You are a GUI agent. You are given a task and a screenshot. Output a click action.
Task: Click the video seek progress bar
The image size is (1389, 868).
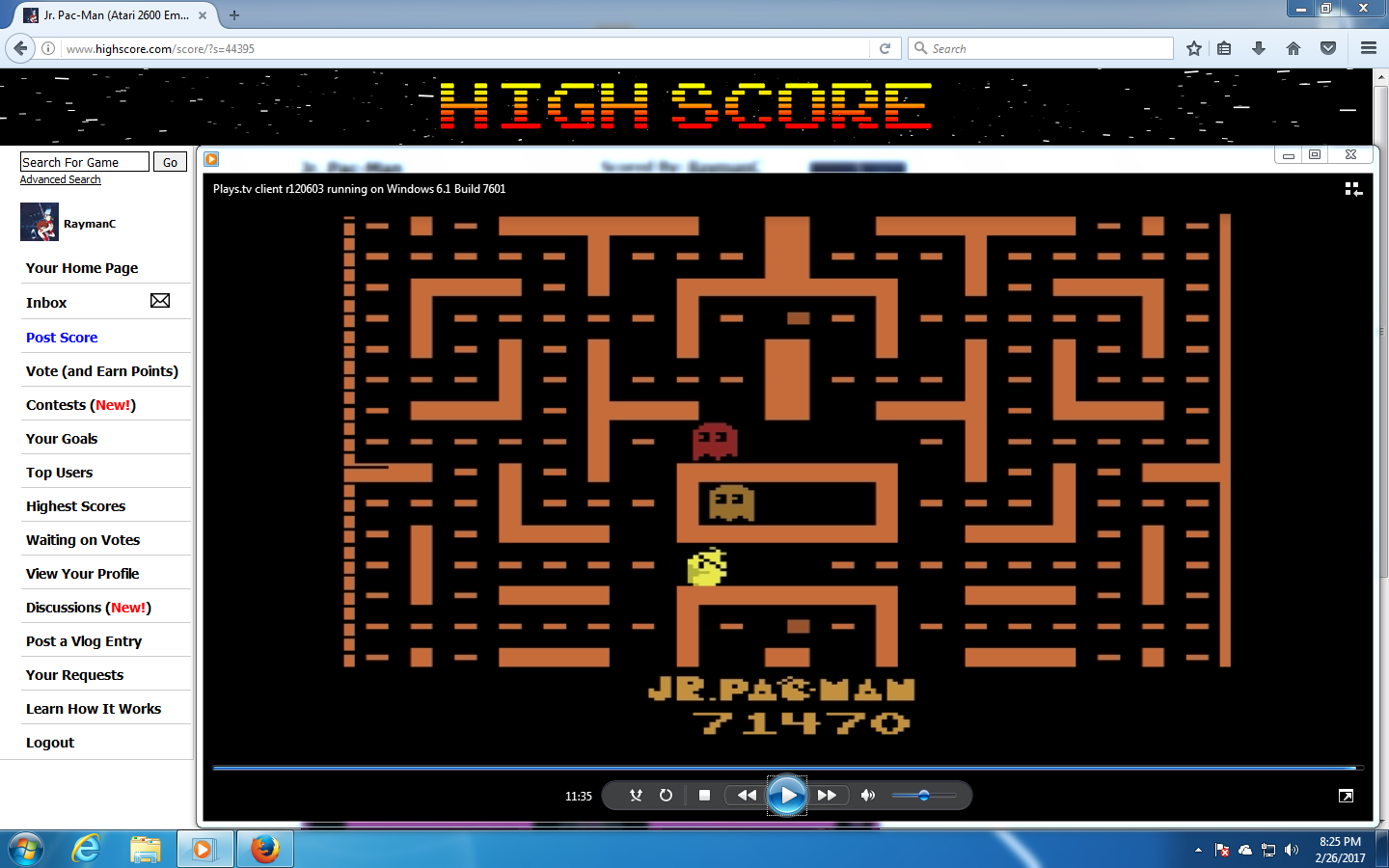point(787,768)
